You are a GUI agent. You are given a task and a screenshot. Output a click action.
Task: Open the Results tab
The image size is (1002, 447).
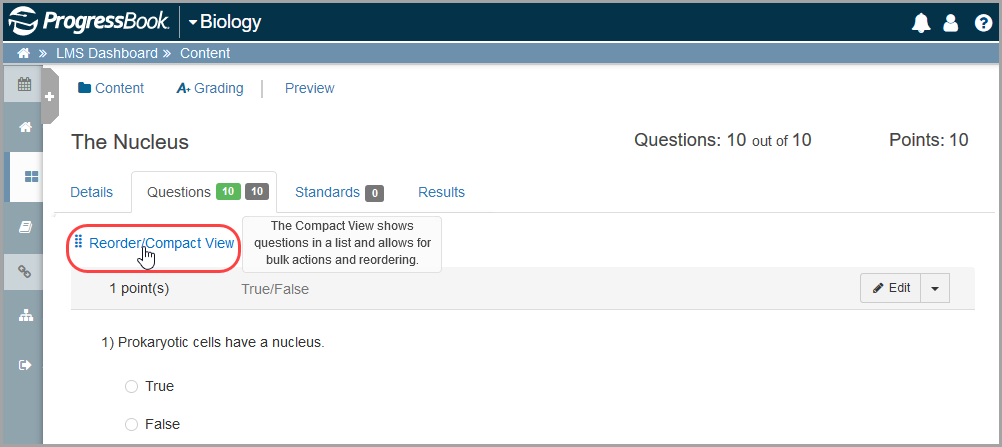click(442, 192)
